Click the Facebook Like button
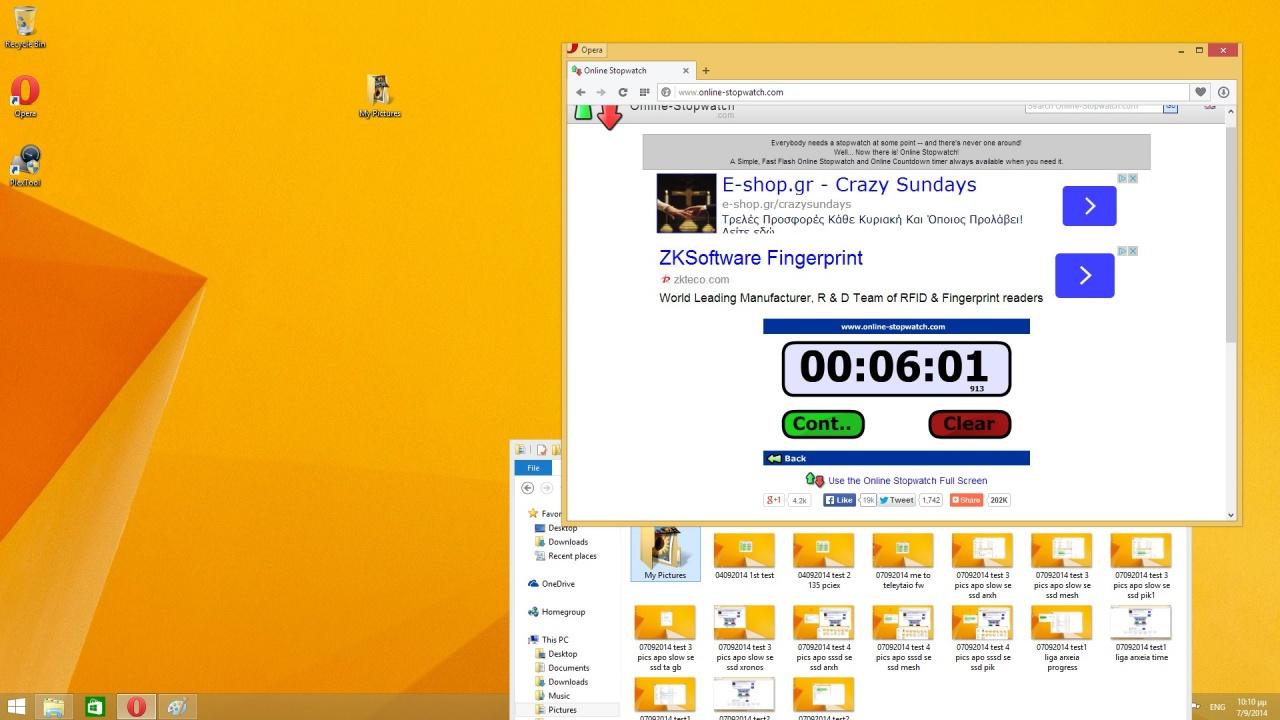Screen dimensions: 1280x720 point(839,500)
